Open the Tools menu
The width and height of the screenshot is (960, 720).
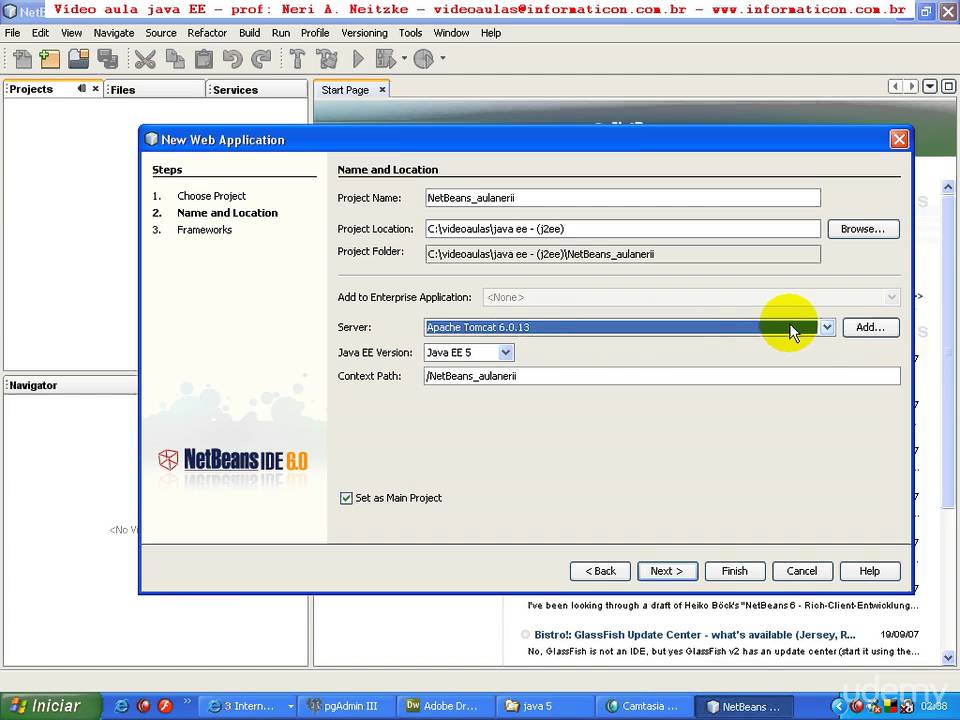point(410,33)
